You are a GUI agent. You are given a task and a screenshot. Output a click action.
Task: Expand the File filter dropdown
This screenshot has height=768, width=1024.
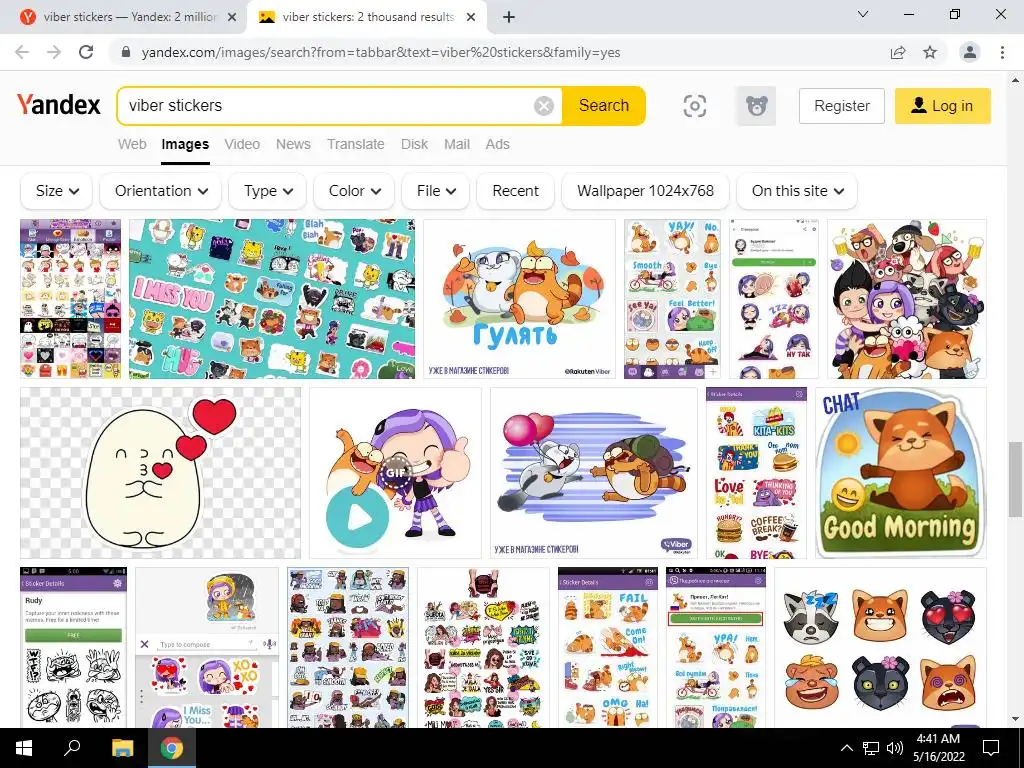(x=436, y=191)
